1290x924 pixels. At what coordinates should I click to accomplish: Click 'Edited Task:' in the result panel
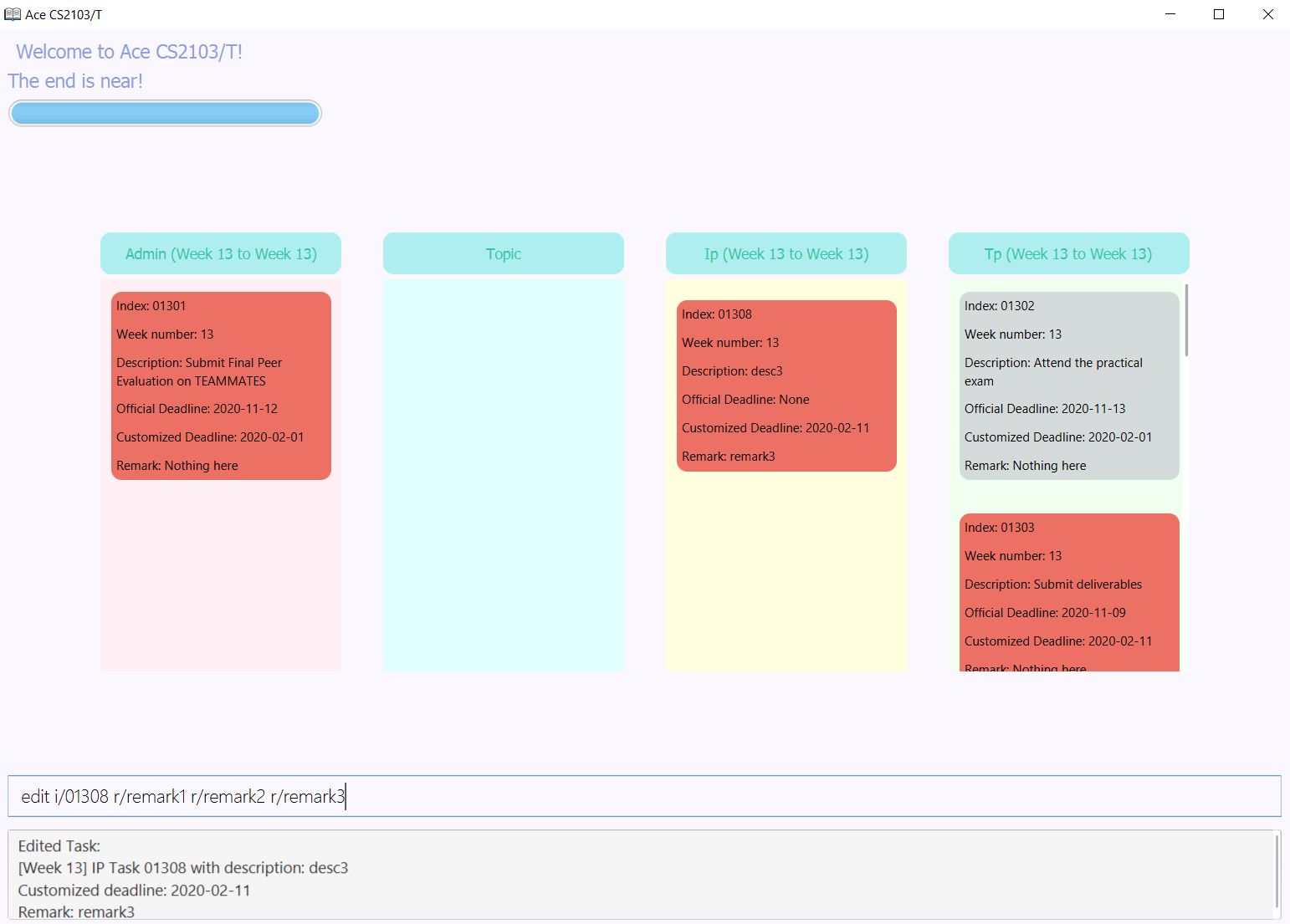pyautogui.click(x=59, y=846)
